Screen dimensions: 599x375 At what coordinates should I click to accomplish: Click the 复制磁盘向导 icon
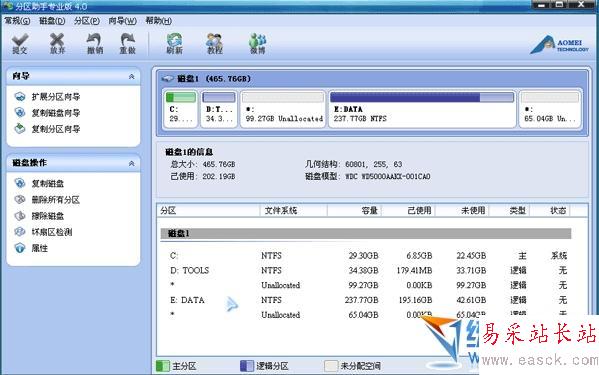20,113
